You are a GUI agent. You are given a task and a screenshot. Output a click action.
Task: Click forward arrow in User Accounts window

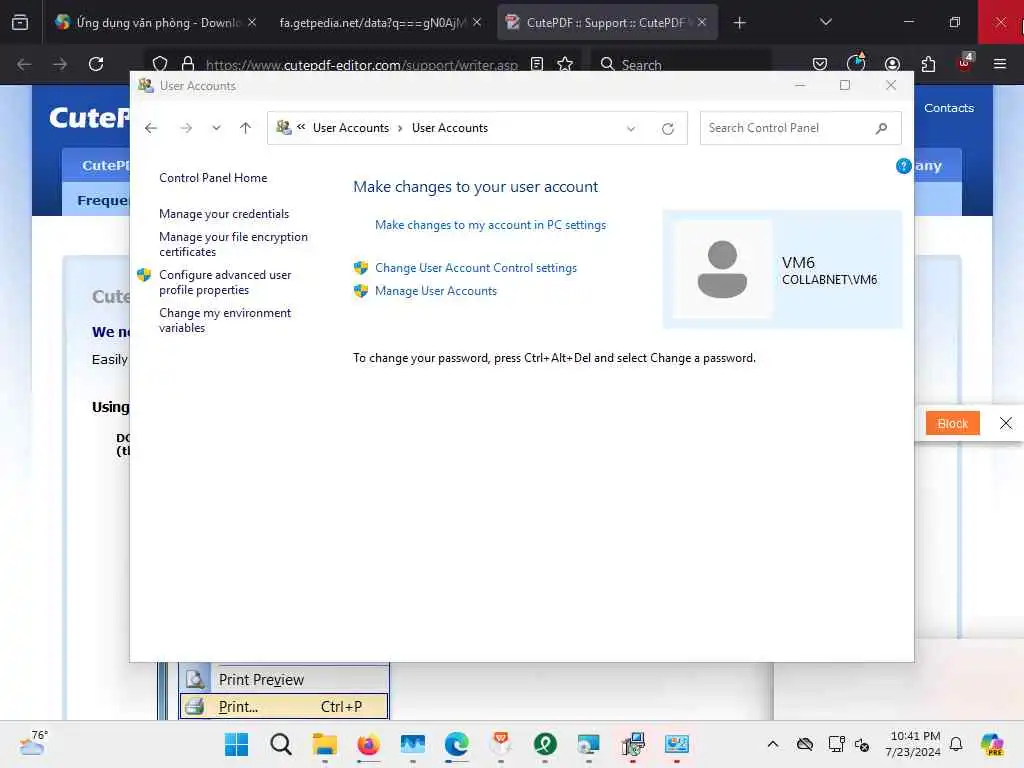pos(186,128)
